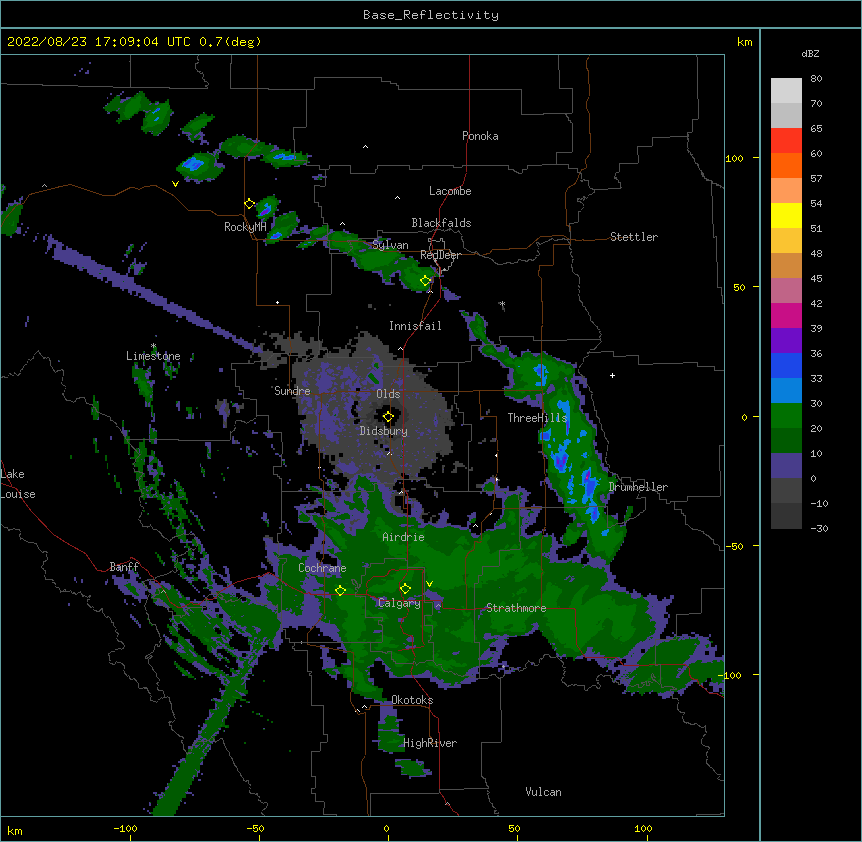The image size is (862, 842).
Task: Click the Innisfail city label
Action: coord(415,326)
